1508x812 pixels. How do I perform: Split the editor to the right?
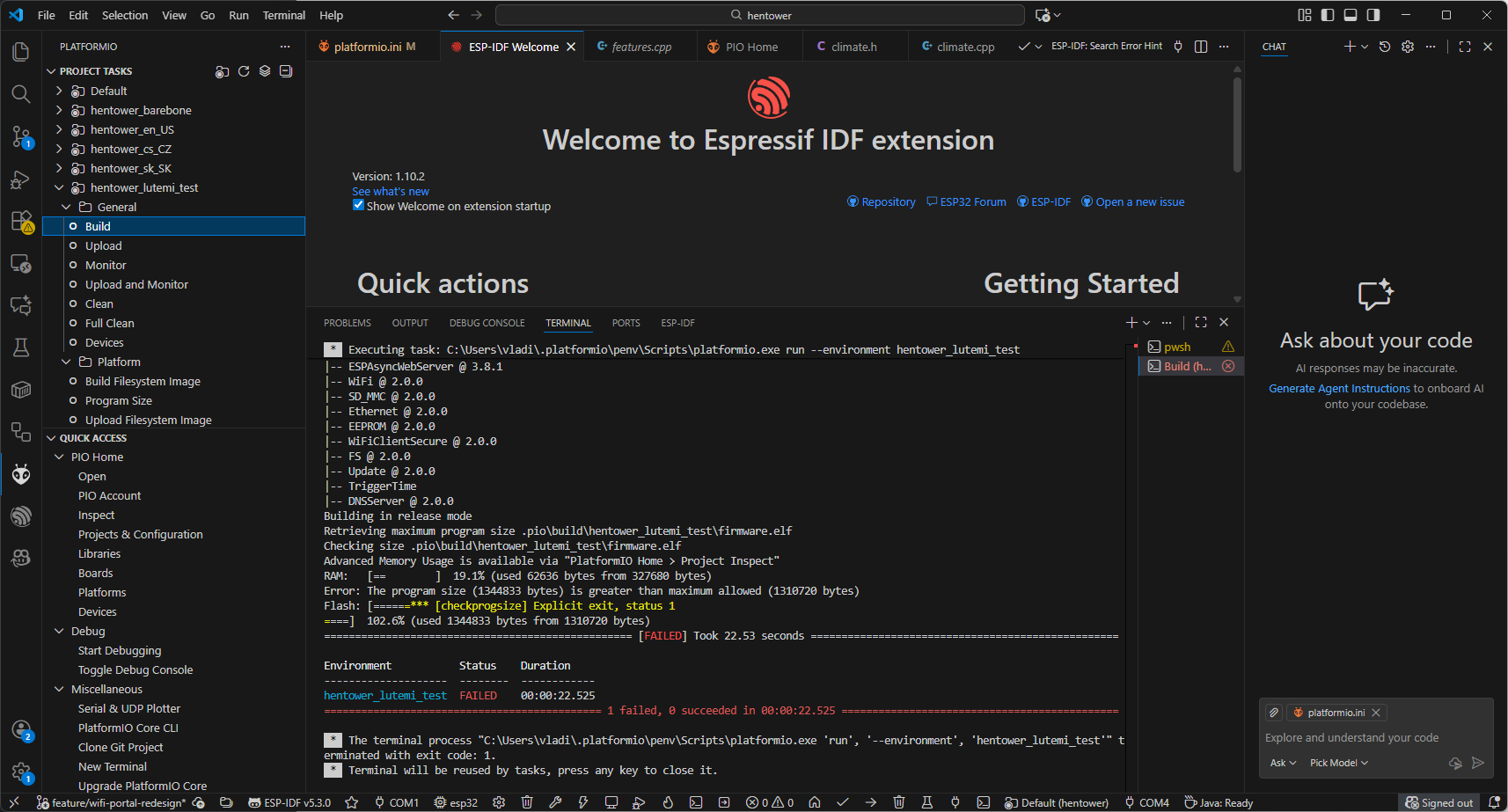1201,47
